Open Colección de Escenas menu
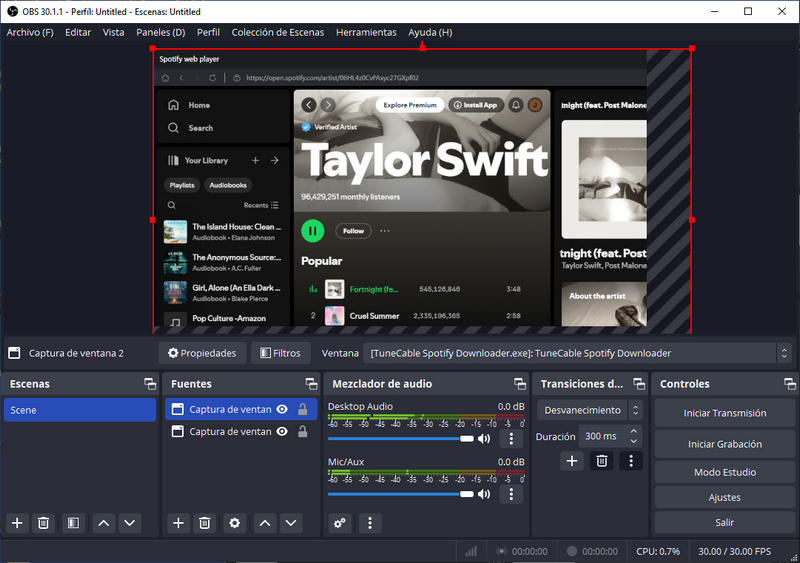The image size is (800, 563). (x=278, y=32)
